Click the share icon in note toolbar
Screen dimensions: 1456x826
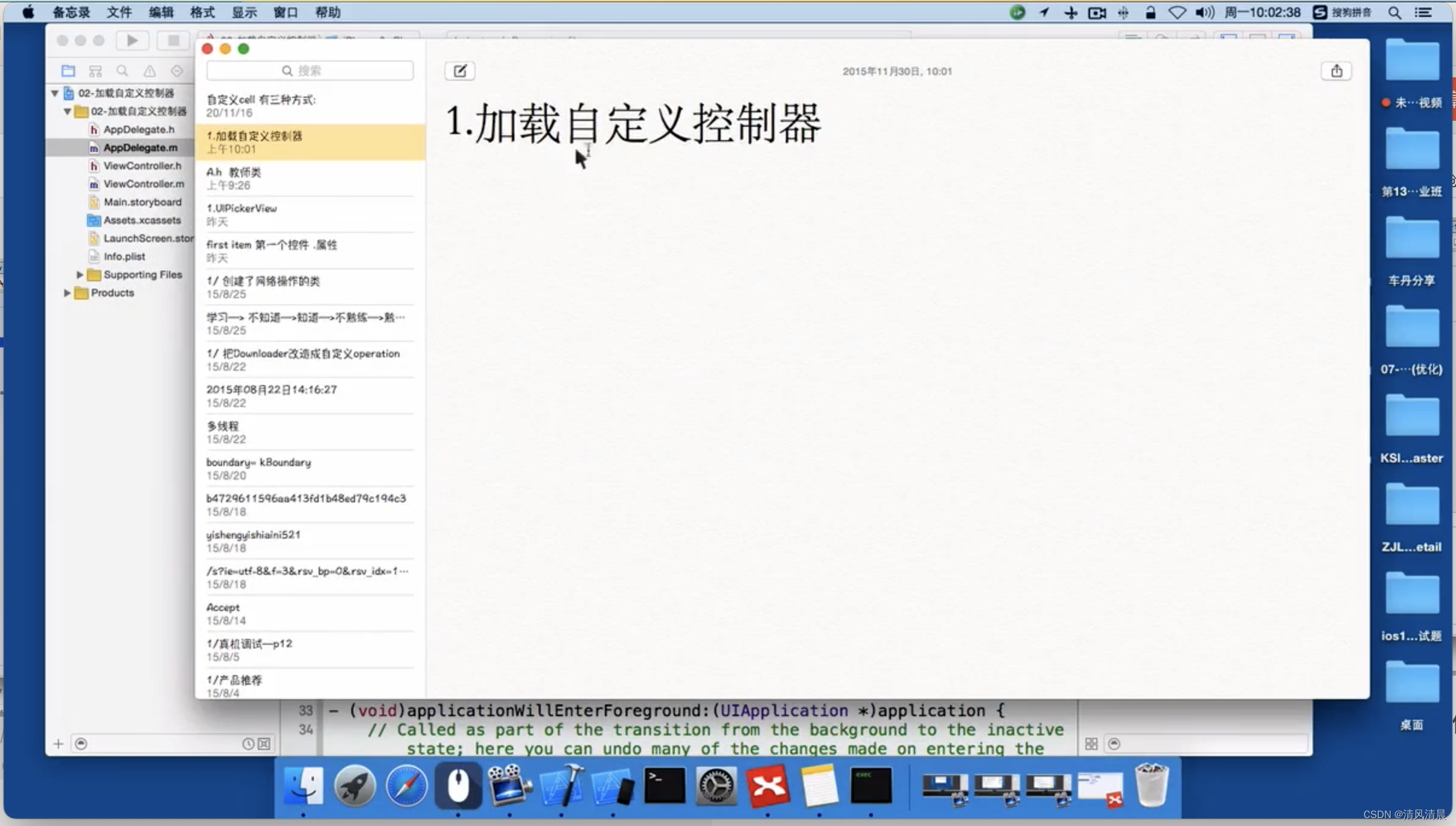pyautogui.click(x=1337, y=70)
